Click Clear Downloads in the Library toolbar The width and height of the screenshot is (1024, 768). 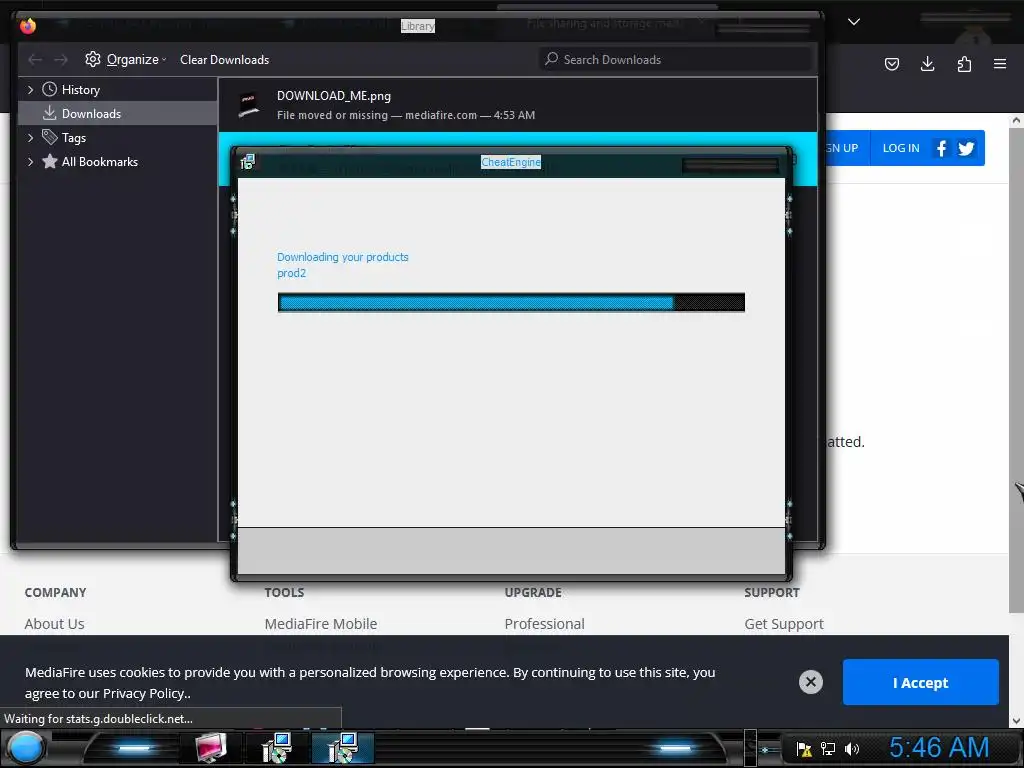(224, 59)
